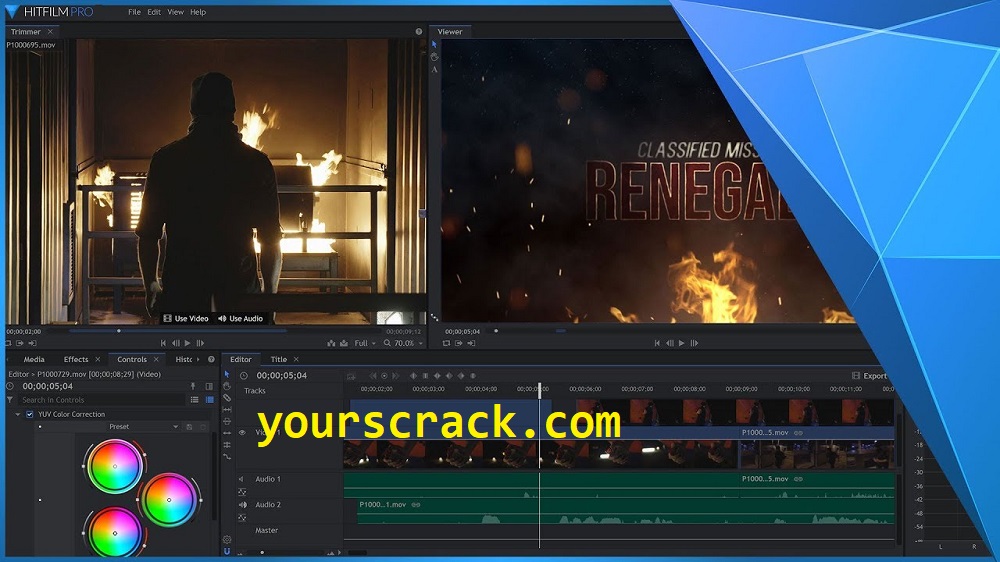Switch to the Title timeline tab
1000x562 pixels.
(x=279, y=359)
